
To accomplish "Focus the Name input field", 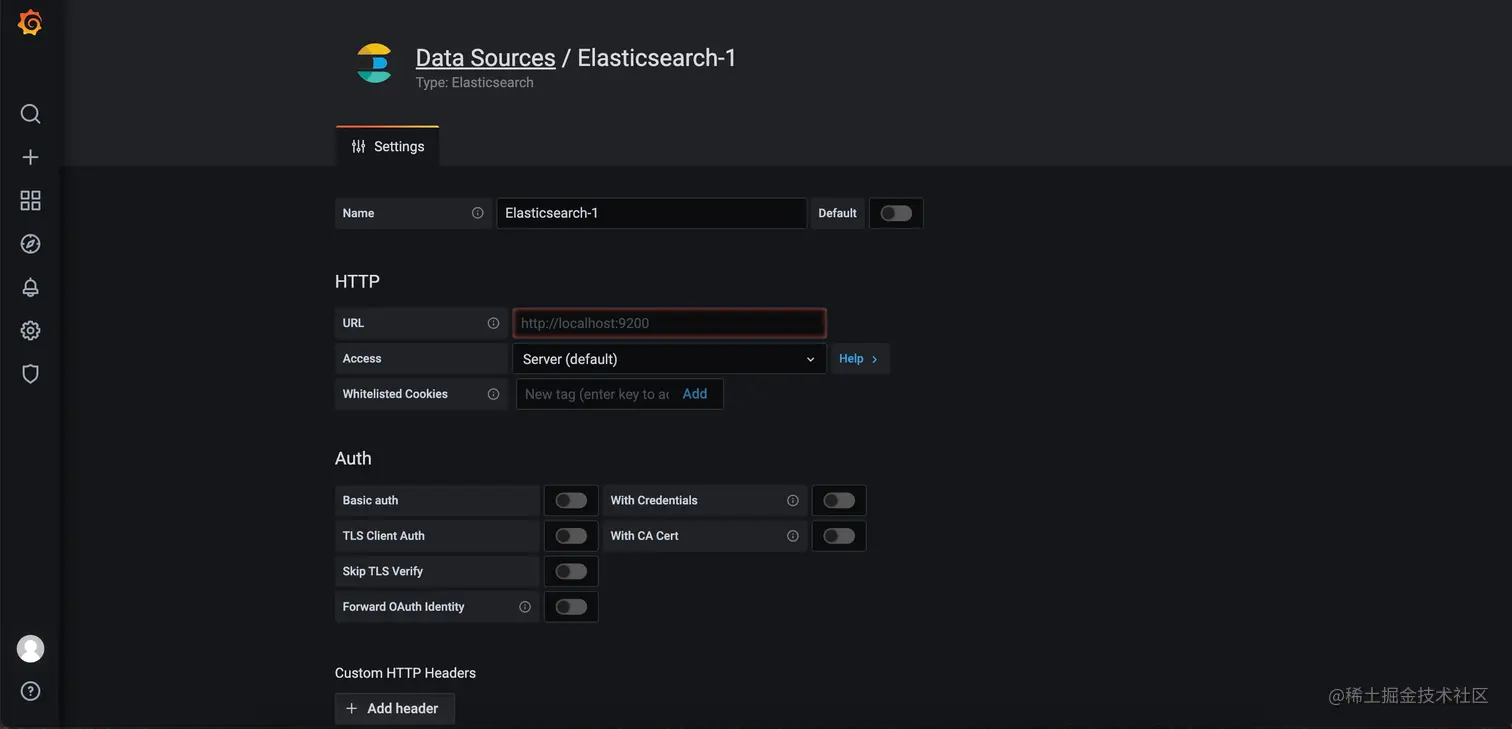I will click(x=651, y=213).
